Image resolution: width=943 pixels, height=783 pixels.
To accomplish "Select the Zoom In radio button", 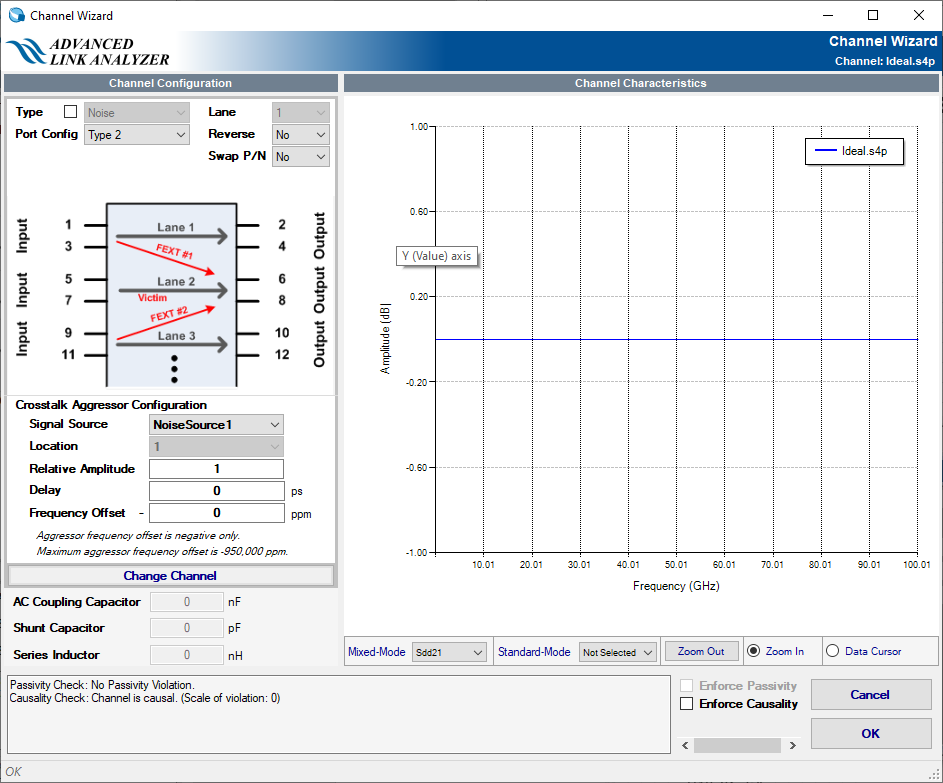I will [x=754, y=651].
